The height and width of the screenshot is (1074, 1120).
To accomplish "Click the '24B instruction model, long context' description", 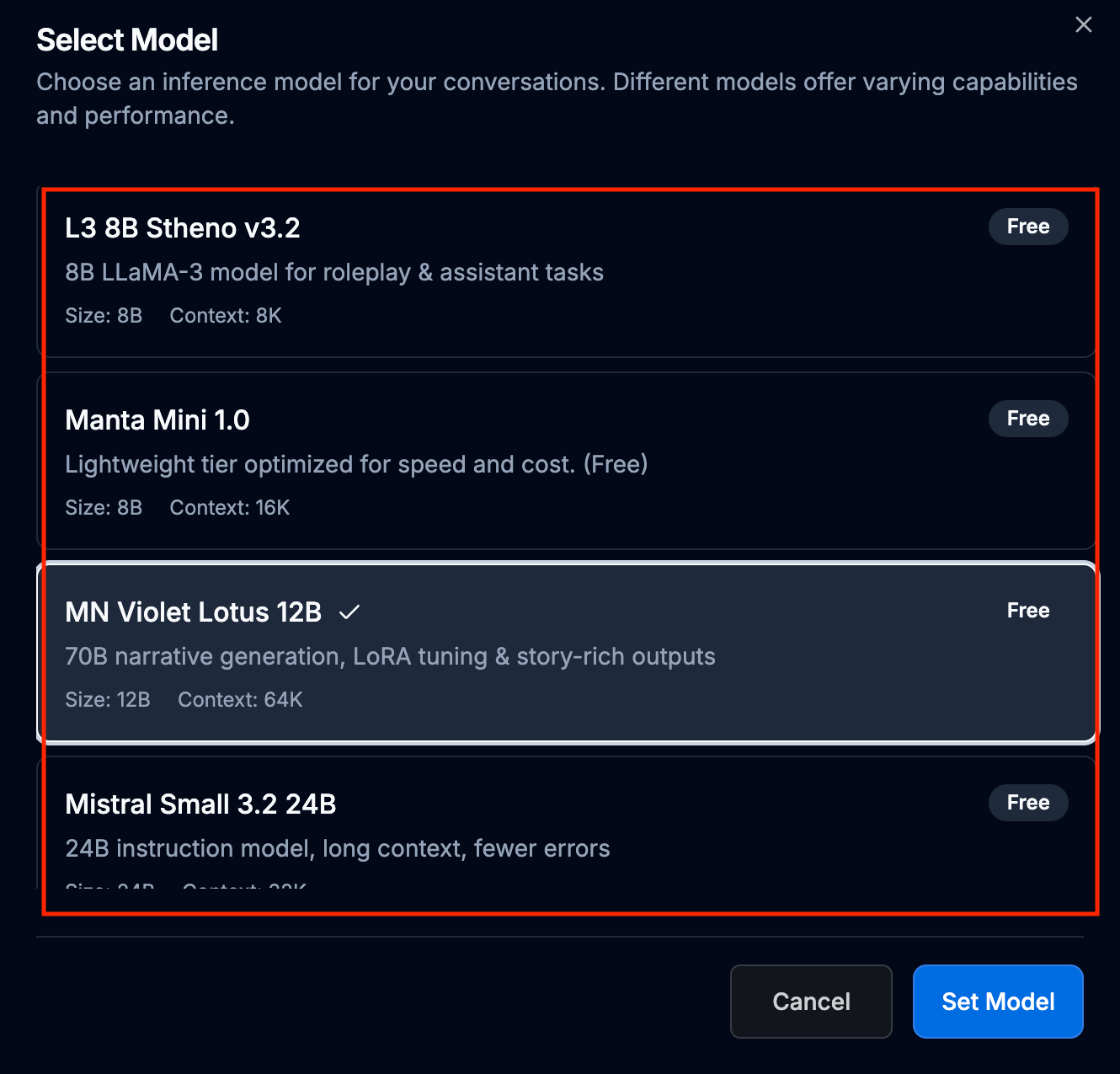I will click(337, 849).
